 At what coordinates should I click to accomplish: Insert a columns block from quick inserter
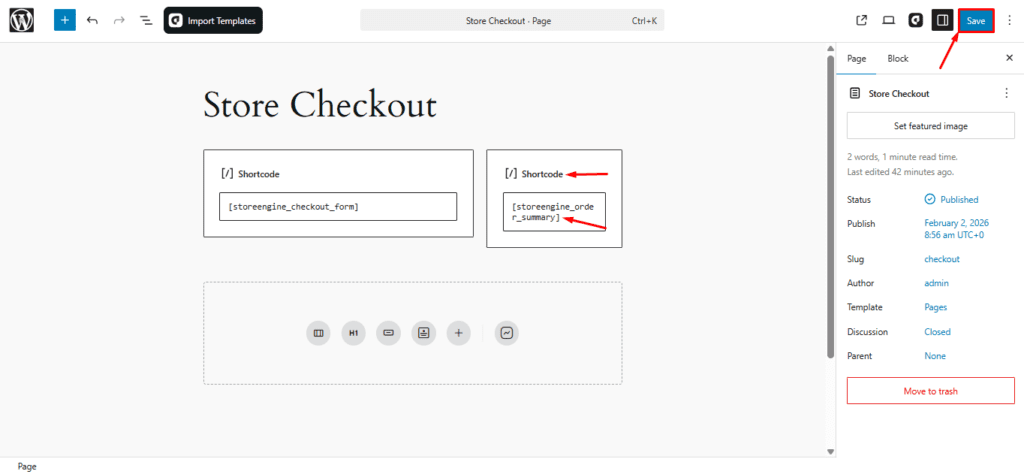[318, 333]
